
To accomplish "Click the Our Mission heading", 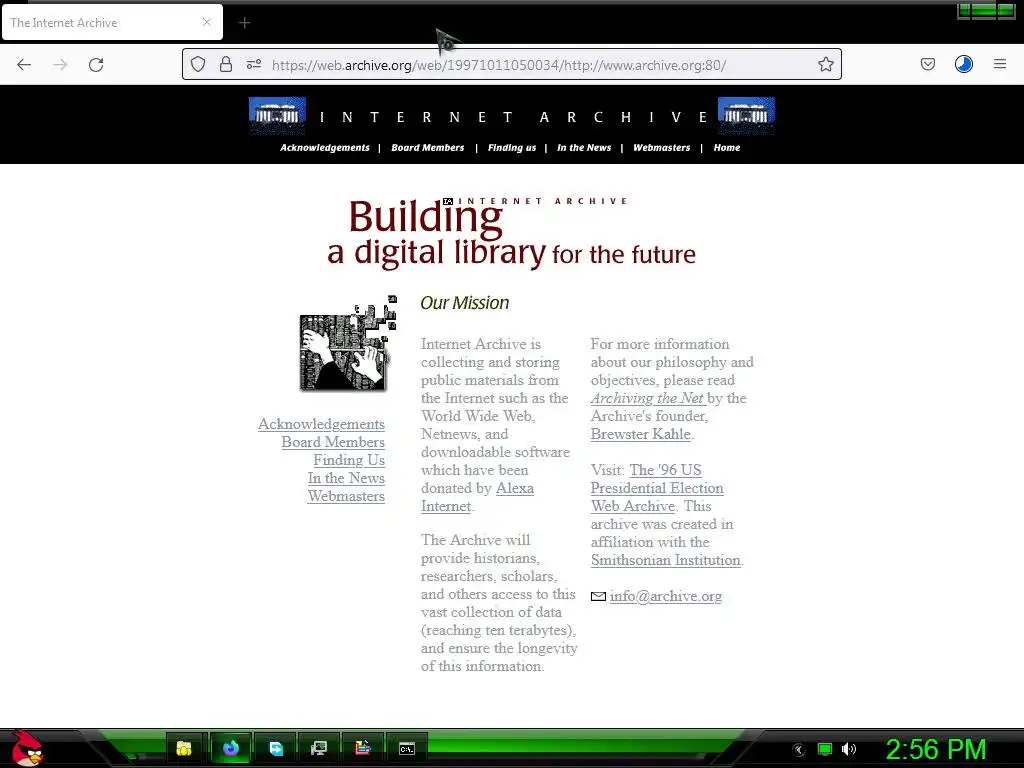I will coord(465,303).
